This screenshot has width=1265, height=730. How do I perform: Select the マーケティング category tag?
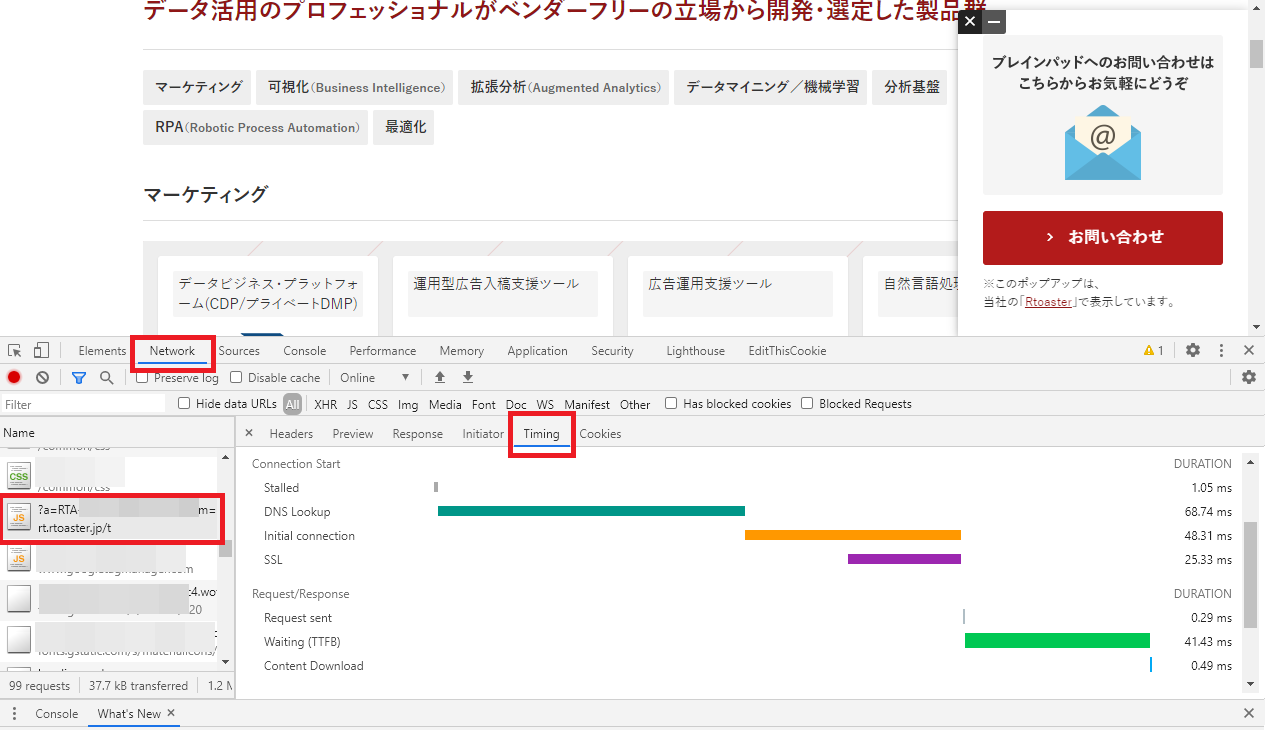pyautogui.click(x=198, y=87)
